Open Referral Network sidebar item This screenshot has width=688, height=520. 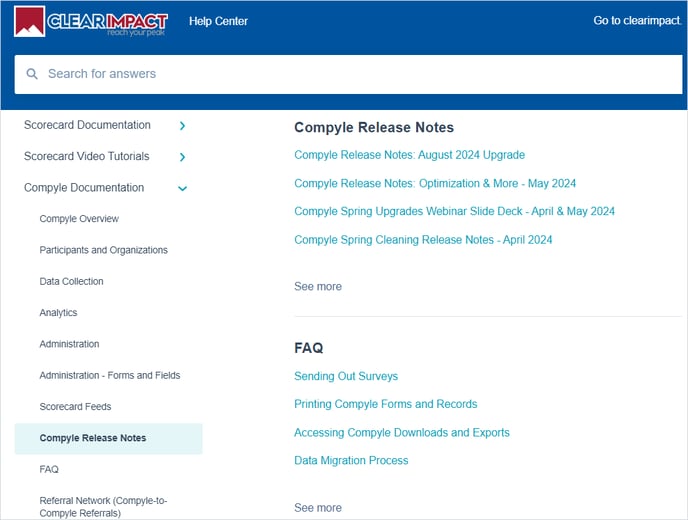coord(104,507)
